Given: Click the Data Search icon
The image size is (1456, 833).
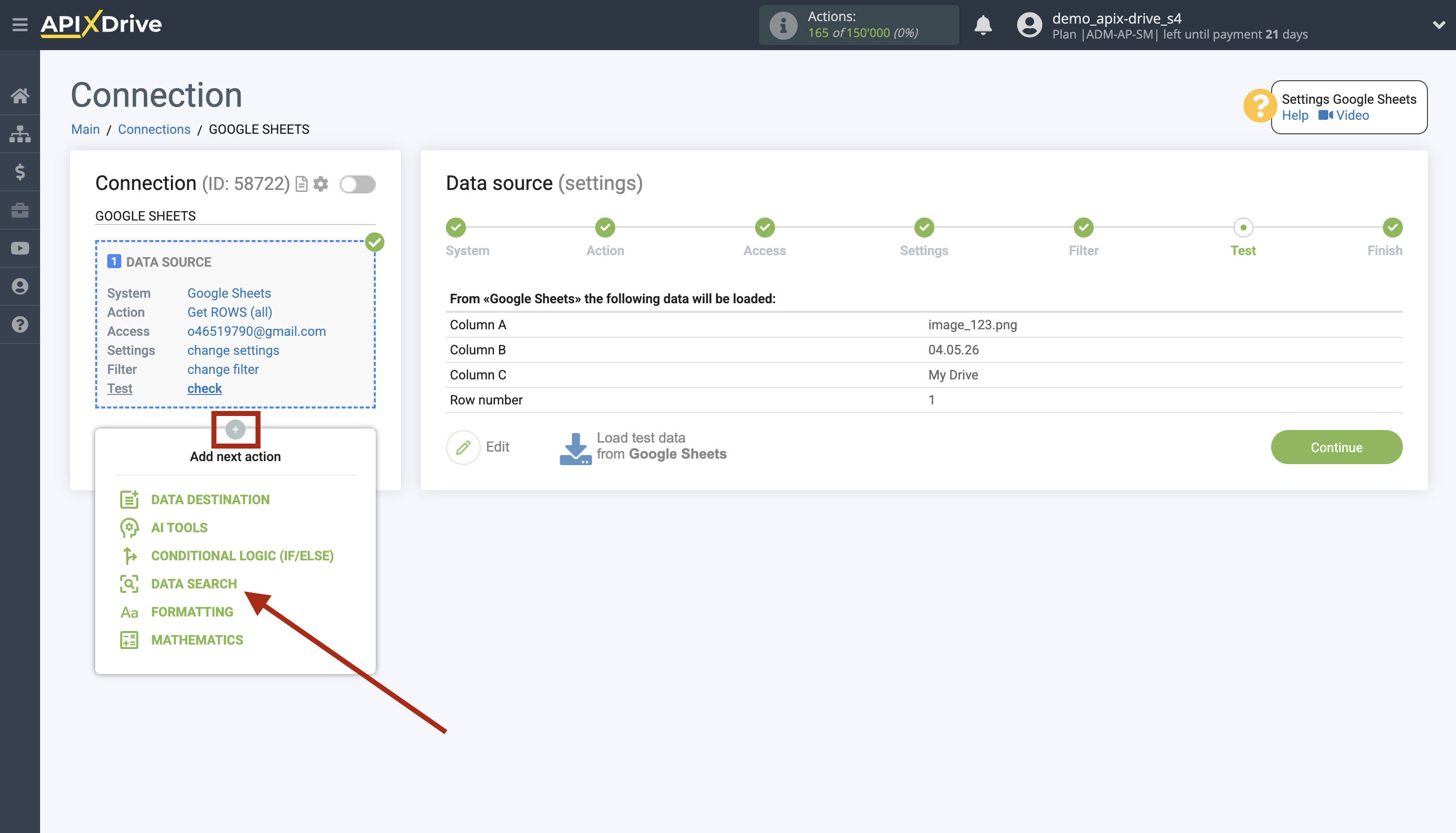Looking at the screenshot, I should (x=129, y=583).
